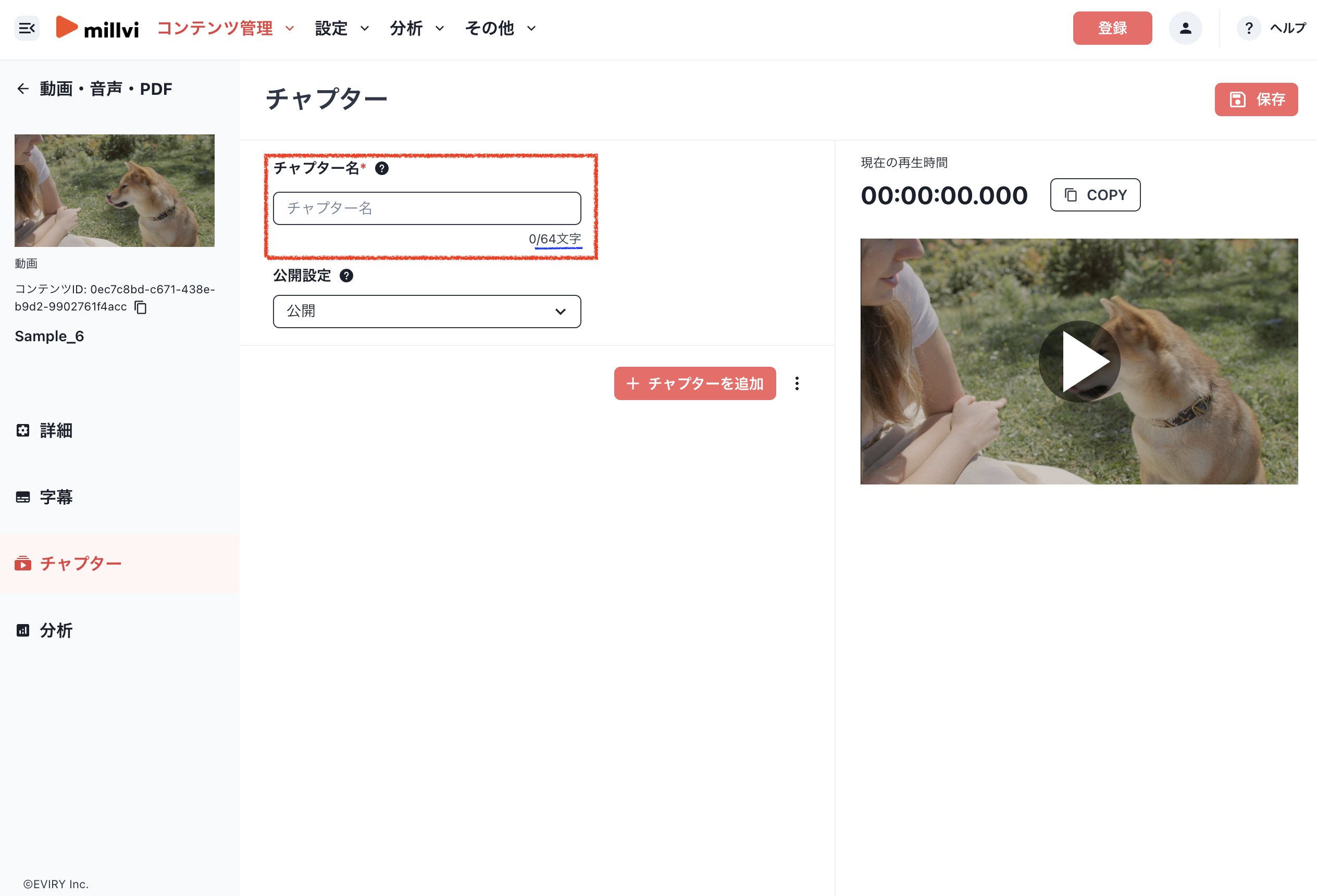Play the preview video
This screenshot has height=896, width=1317.
[x=1079, y=362]
